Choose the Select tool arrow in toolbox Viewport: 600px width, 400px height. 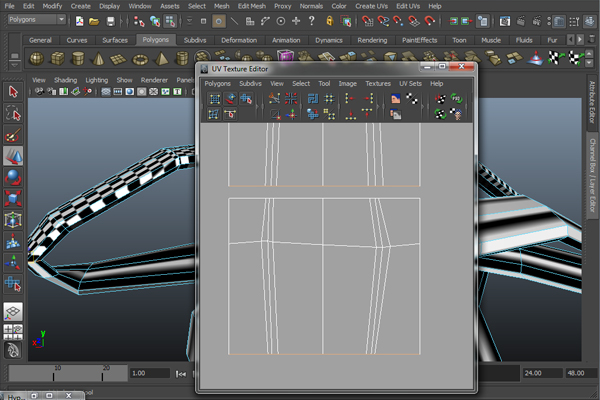coord(13,92)
